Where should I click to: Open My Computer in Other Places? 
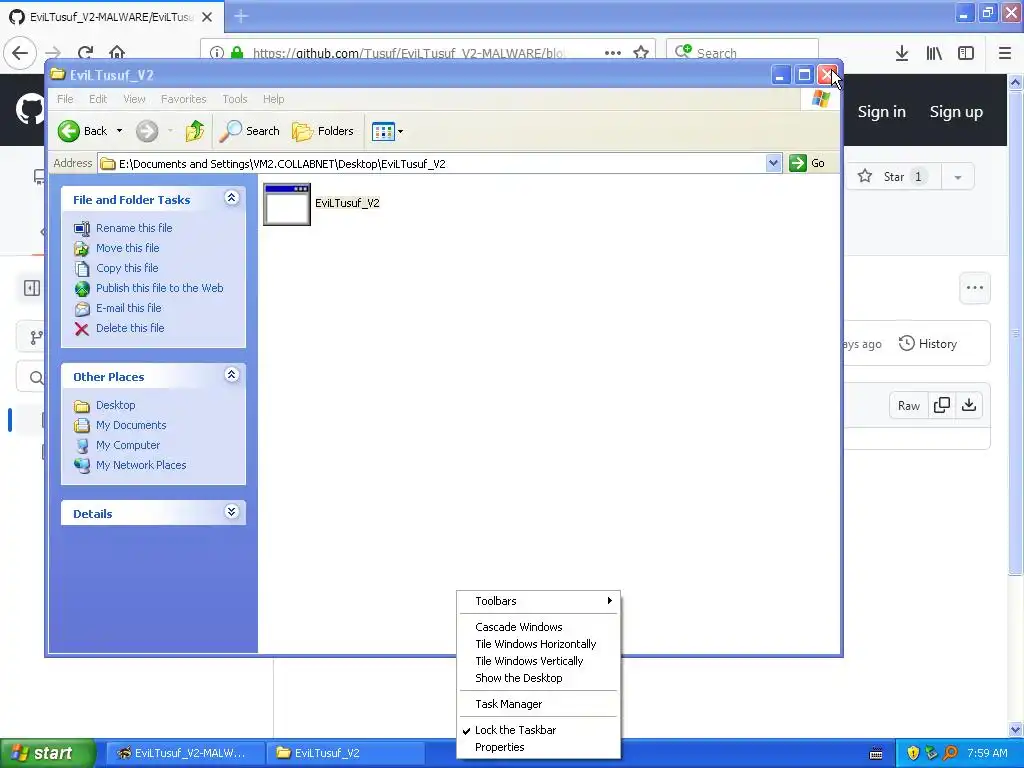click(127, 445)
